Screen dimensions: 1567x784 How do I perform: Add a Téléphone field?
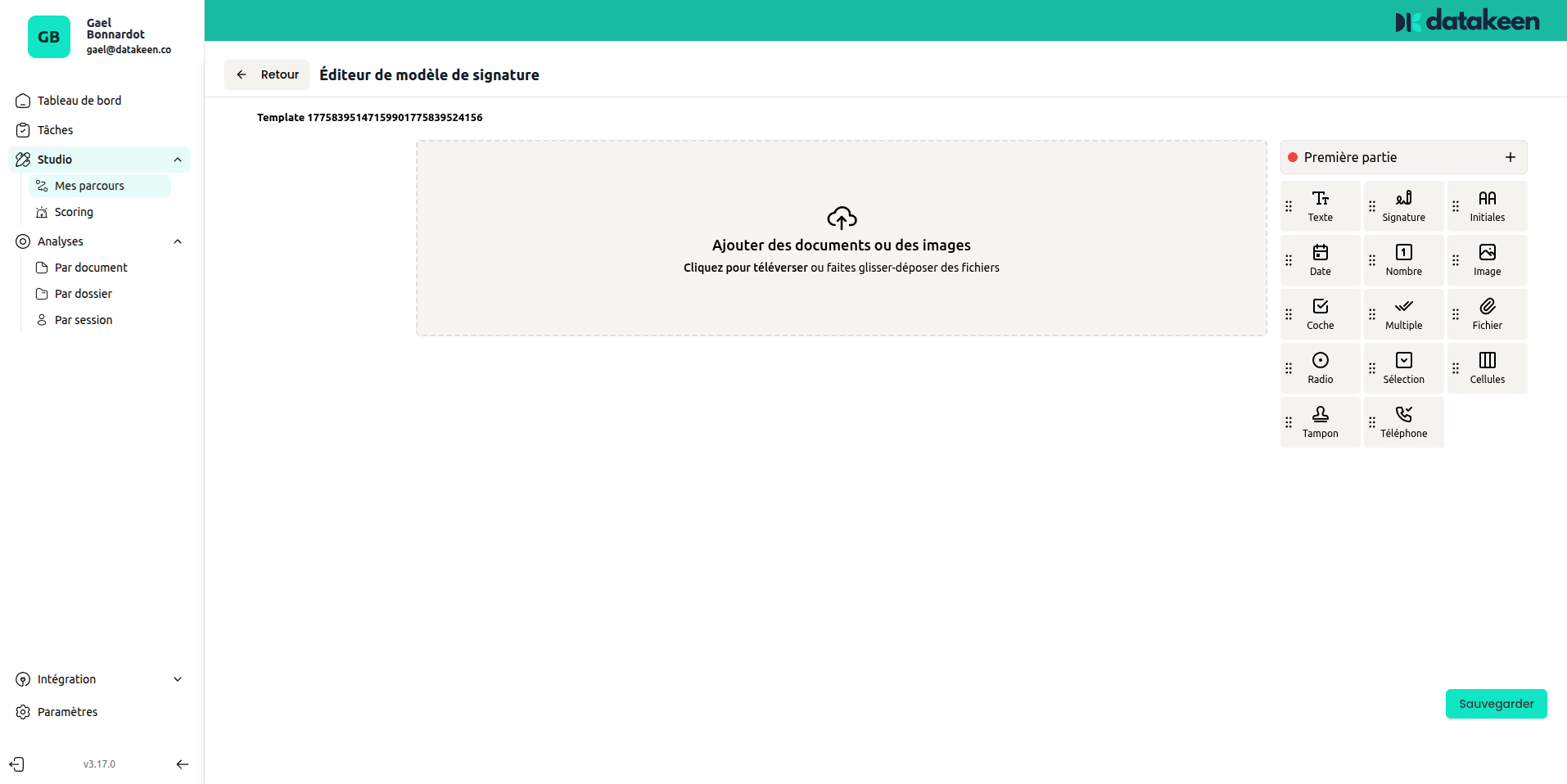point(1402,421)
